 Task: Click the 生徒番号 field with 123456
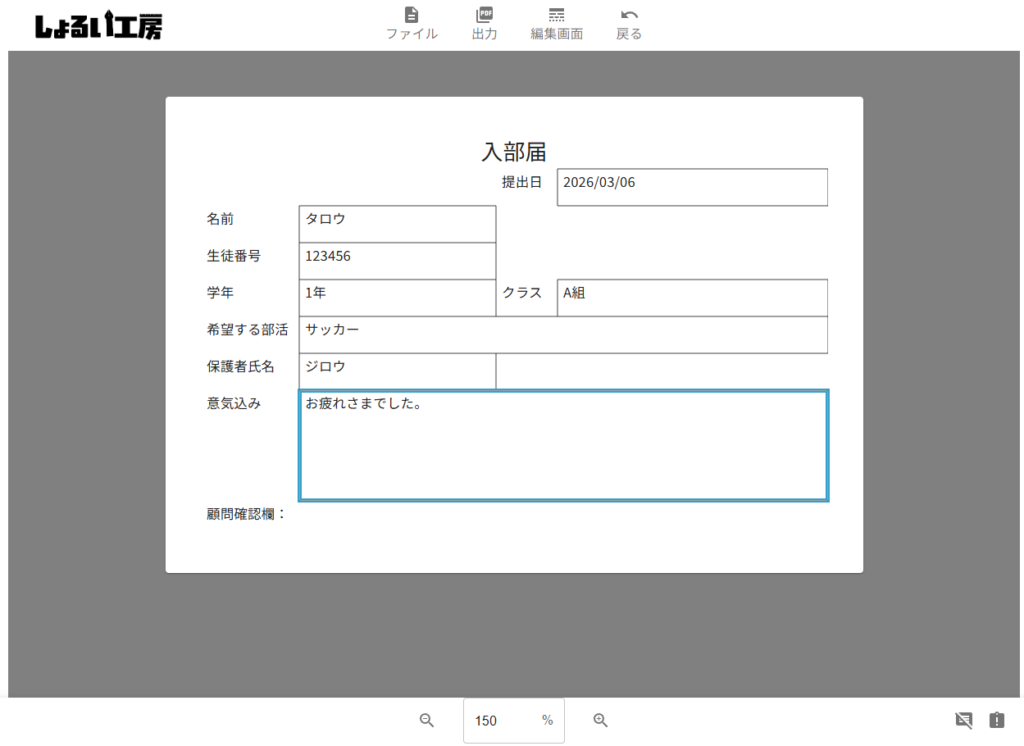397,261
